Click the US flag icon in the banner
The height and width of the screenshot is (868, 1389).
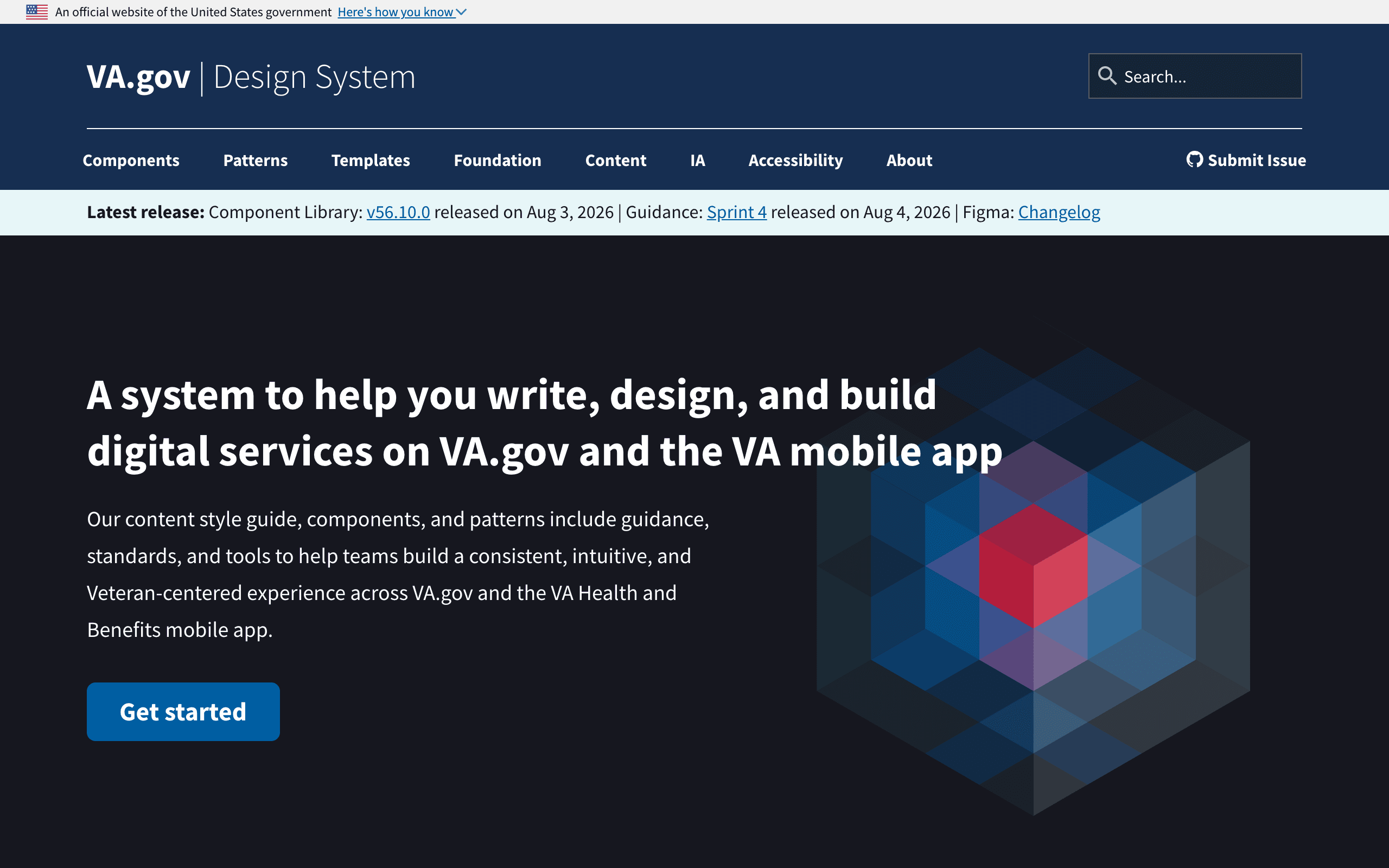37,12
